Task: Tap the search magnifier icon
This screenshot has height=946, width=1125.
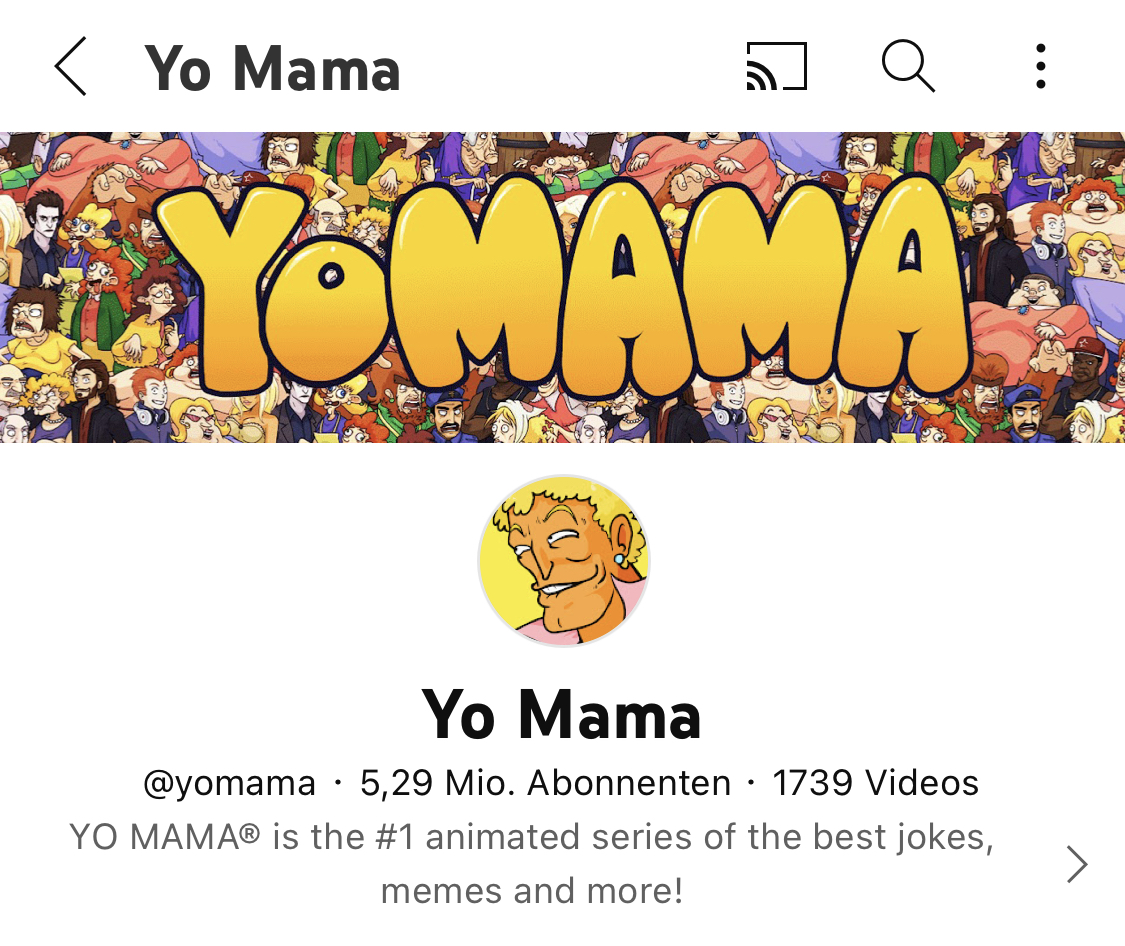Action: [908, 67]
